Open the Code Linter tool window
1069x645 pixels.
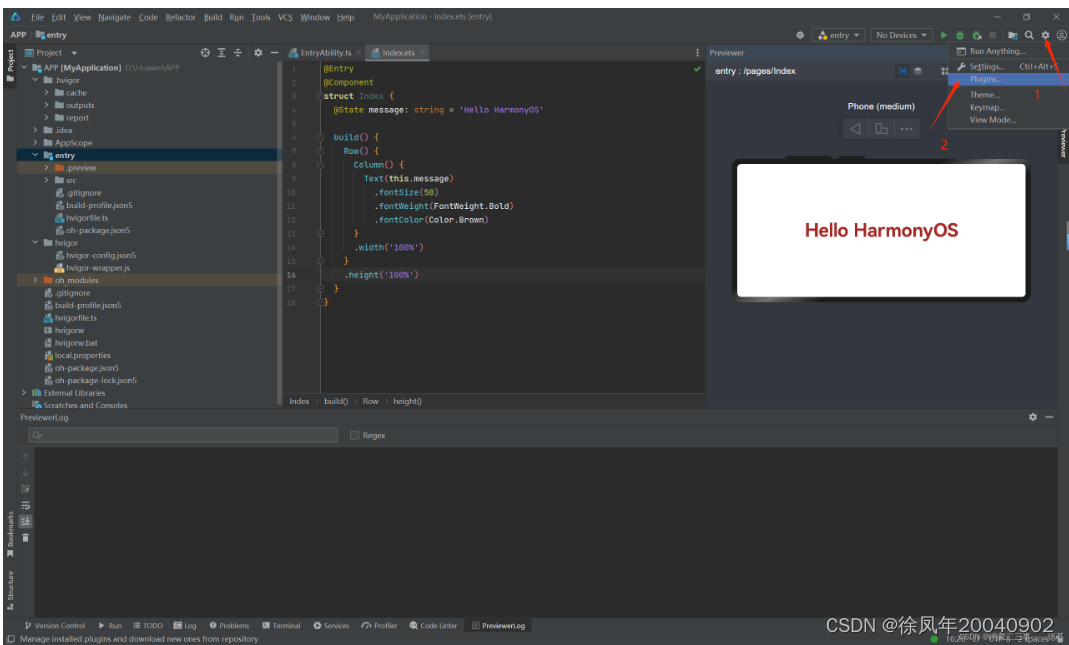click(x=434, y=625)
